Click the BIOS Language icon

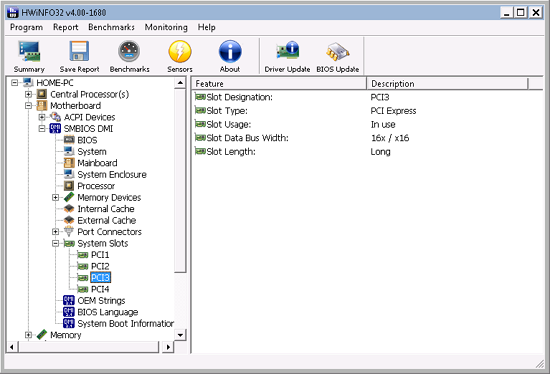click(x=69, y=312)
